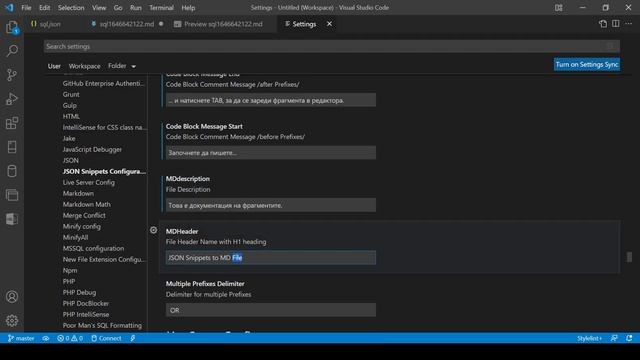Open Settings JSON file icon
This screenshot has width=640, height=360.
[603, 24]
